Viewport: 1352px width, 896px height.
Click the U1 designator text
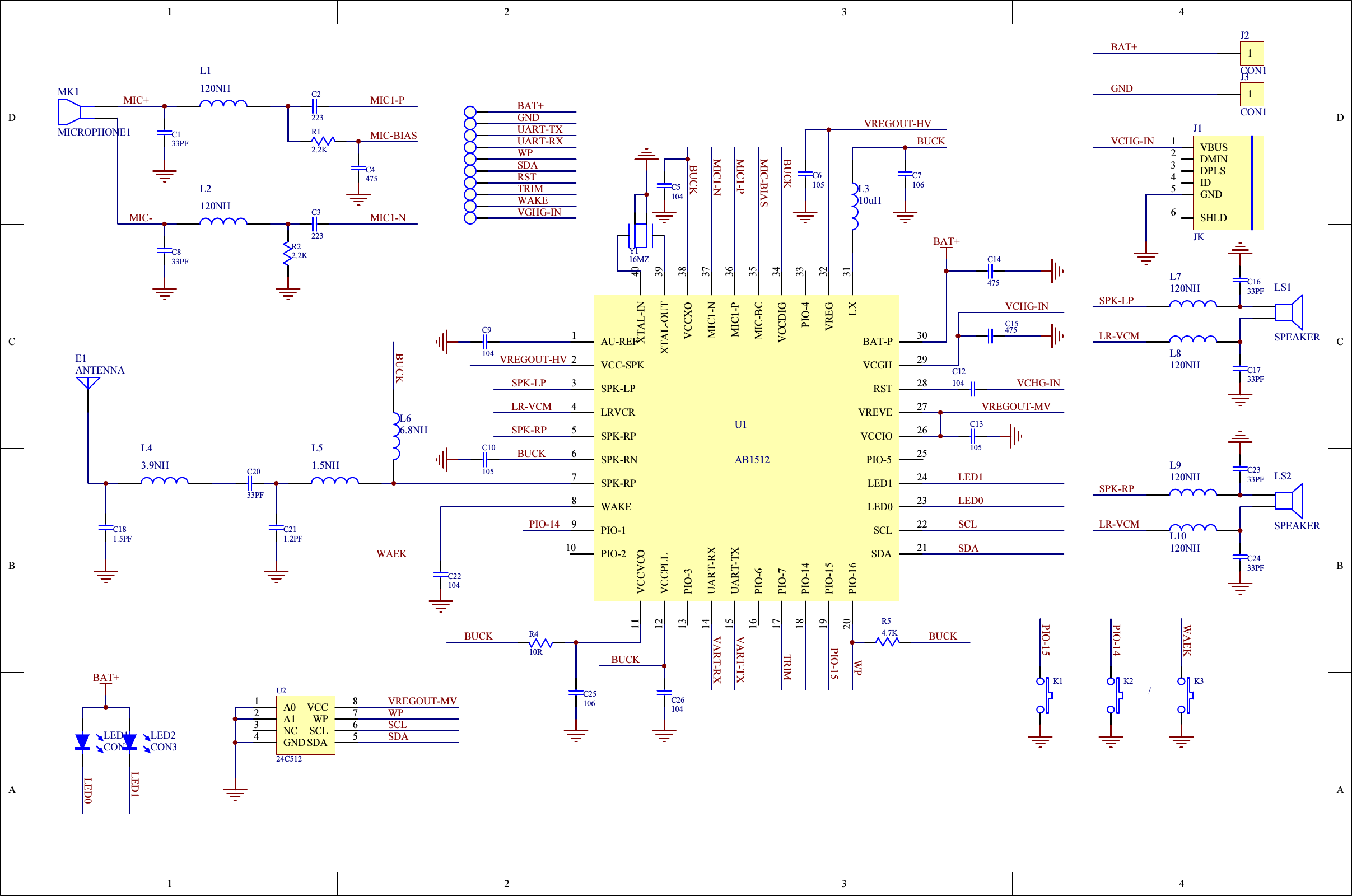[x=740, y=424]
